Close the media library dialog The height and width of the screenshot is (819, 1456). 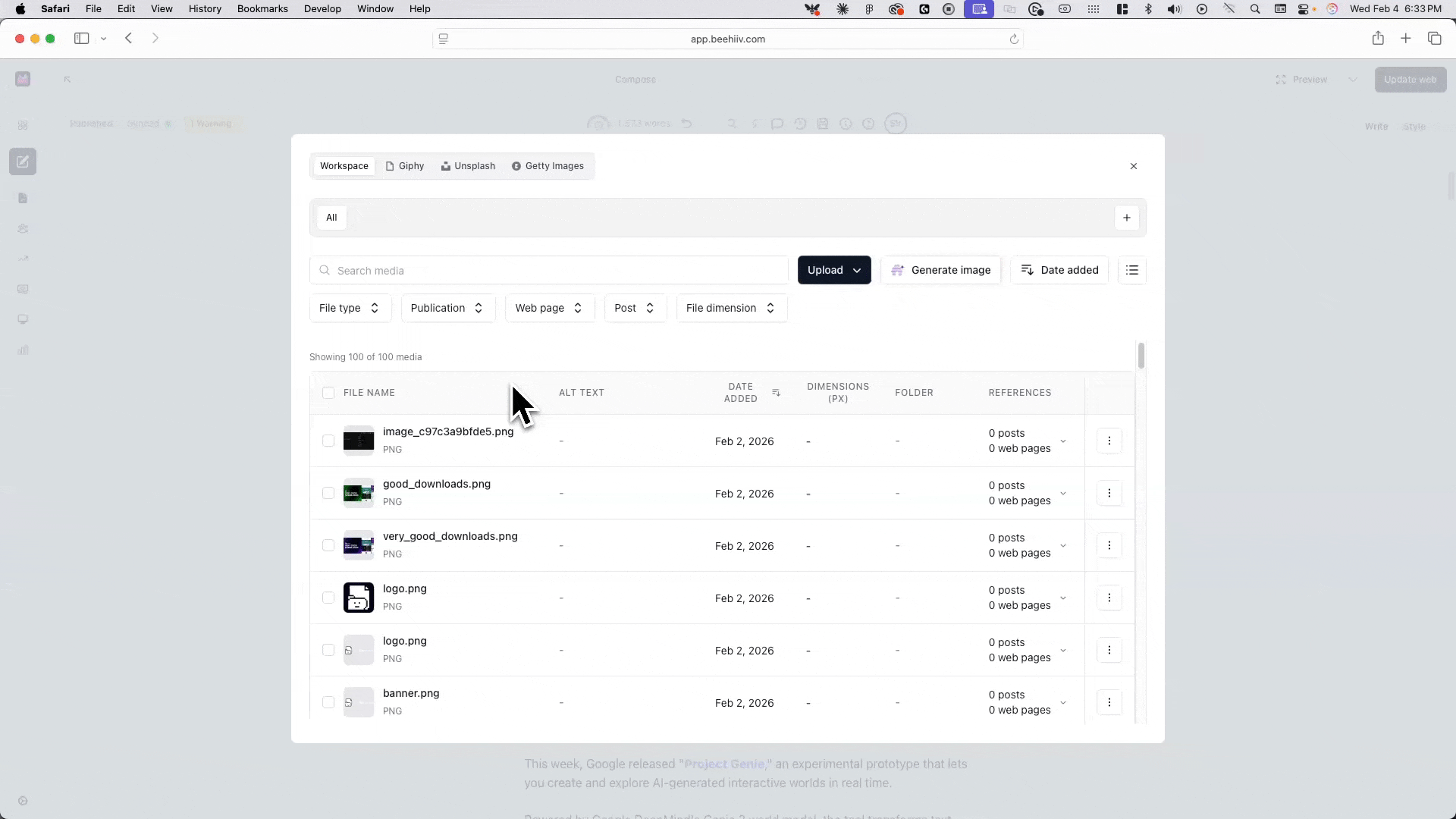pyautogui.click(x=1133, y=166)
